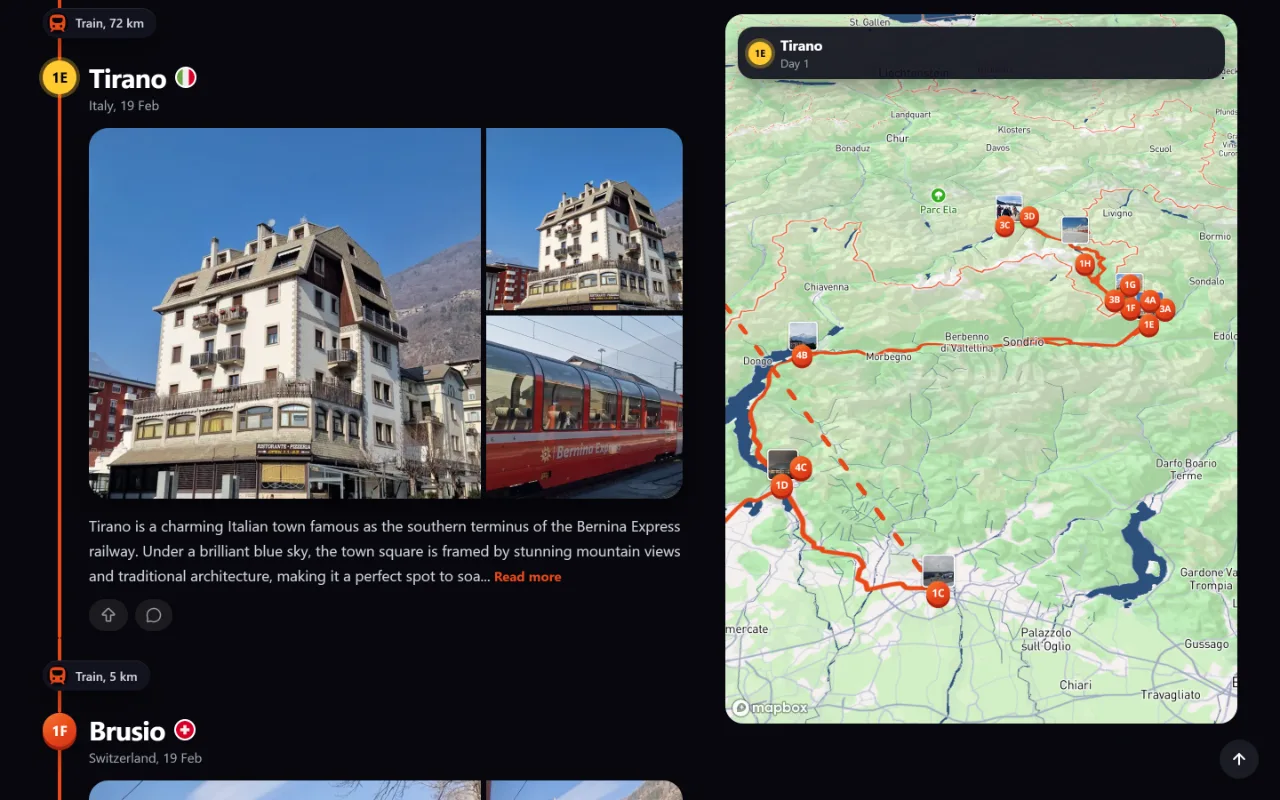
Task: Open the map photo thumbnail above marker 4B
Action: (x=803, y=335)
